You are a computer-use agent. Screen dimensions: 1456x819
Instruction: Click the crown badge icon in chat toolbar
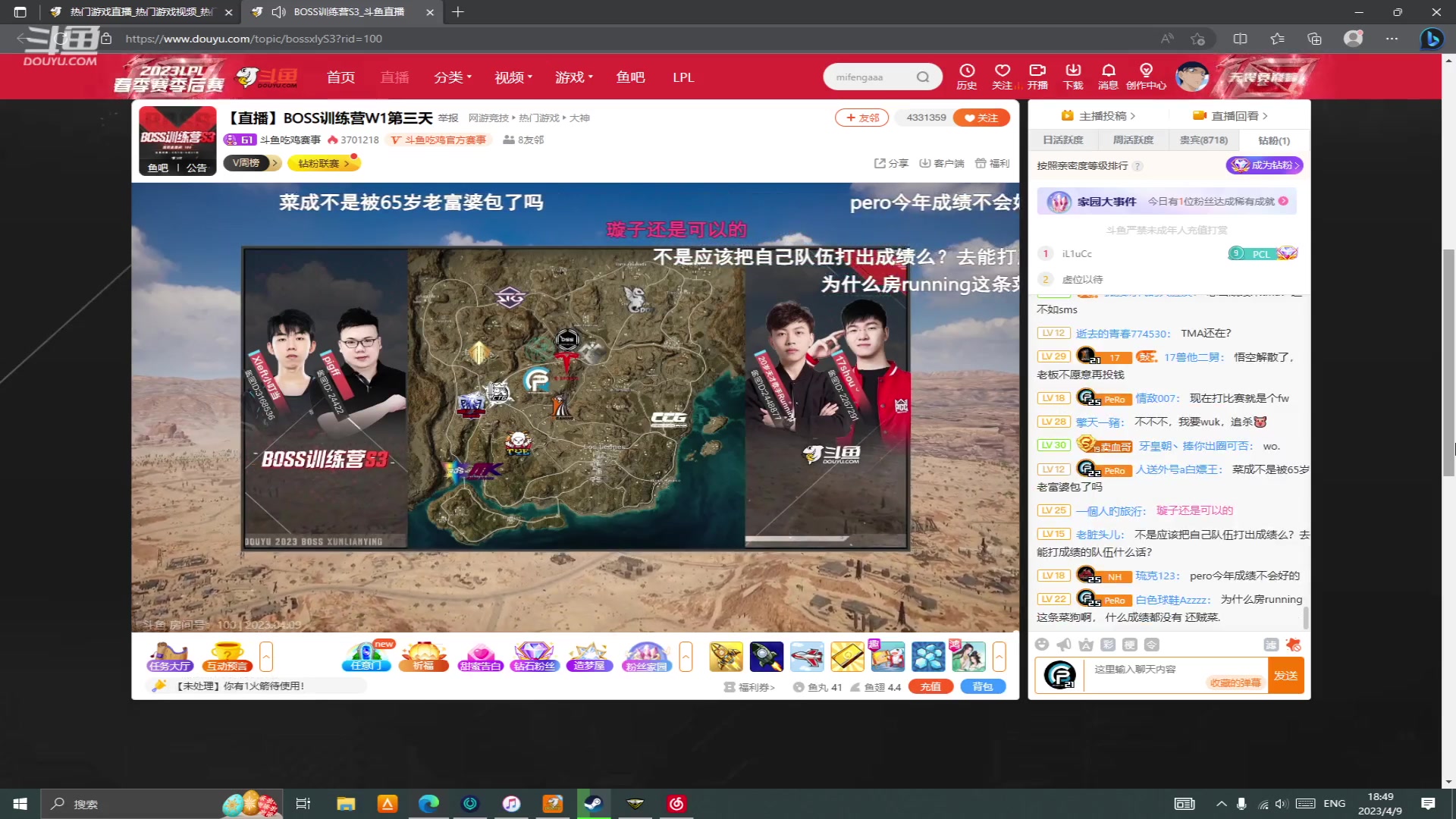1086,645
